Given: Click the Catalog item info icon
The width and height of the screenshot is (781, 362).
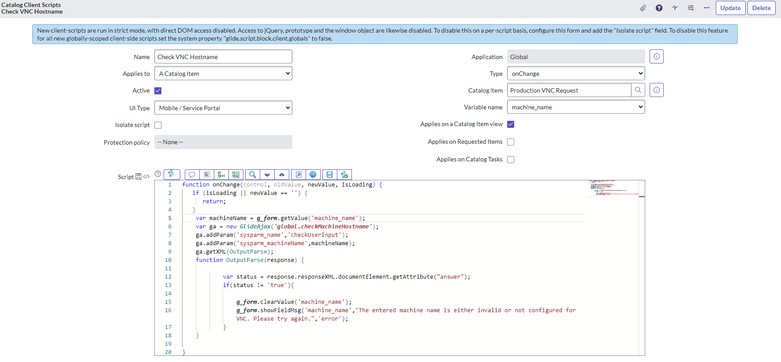Looking at the screenshot, I should click(x=656, y=90).
